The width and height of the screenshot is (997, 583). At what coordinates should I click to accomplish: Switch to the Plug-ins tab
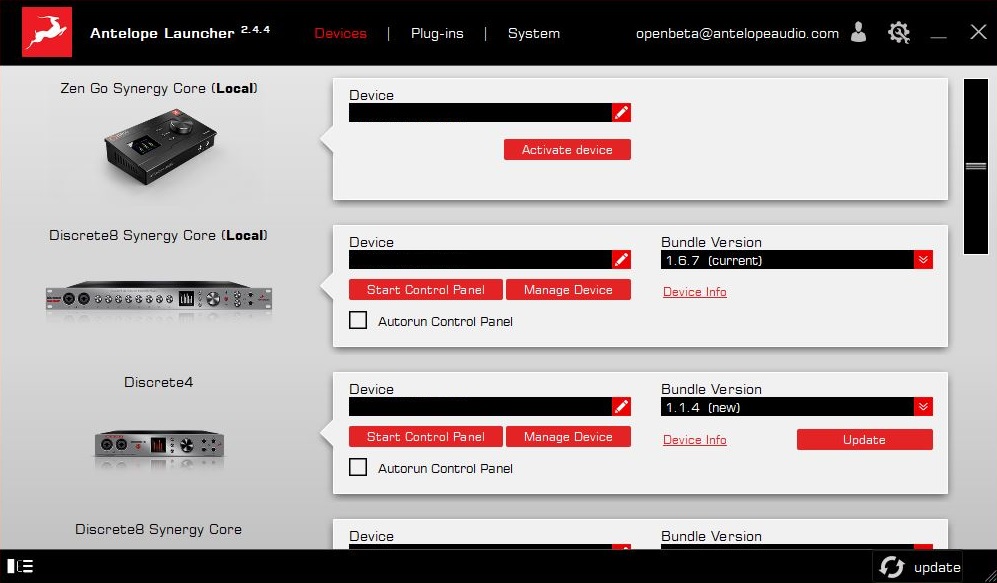437,33
